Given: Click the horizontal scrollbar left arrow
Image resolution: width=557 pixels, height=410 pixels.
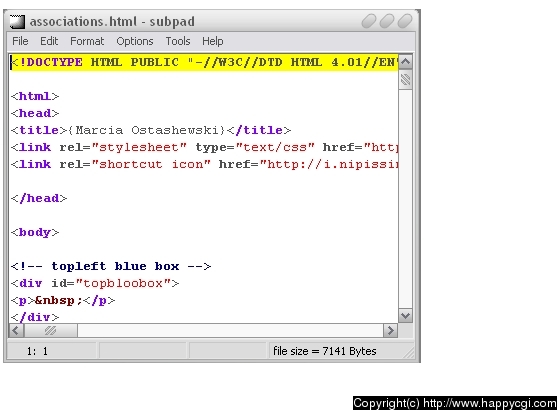Looking at the screenshot, I should (16, 331).
